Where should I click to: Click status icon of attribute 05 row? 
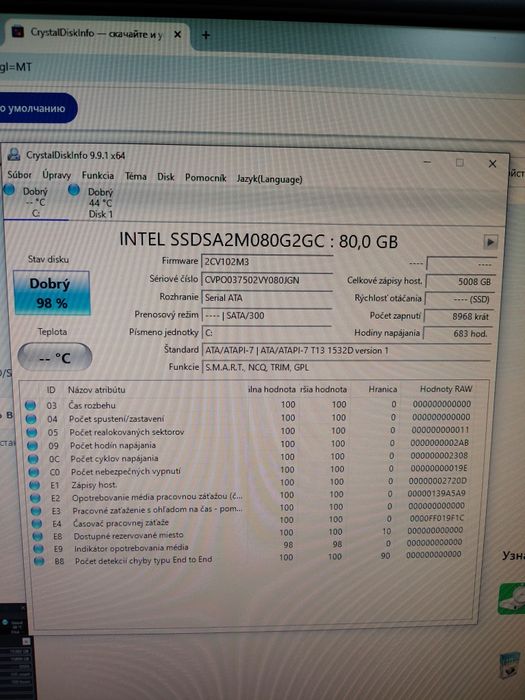(x=32, y=432)
